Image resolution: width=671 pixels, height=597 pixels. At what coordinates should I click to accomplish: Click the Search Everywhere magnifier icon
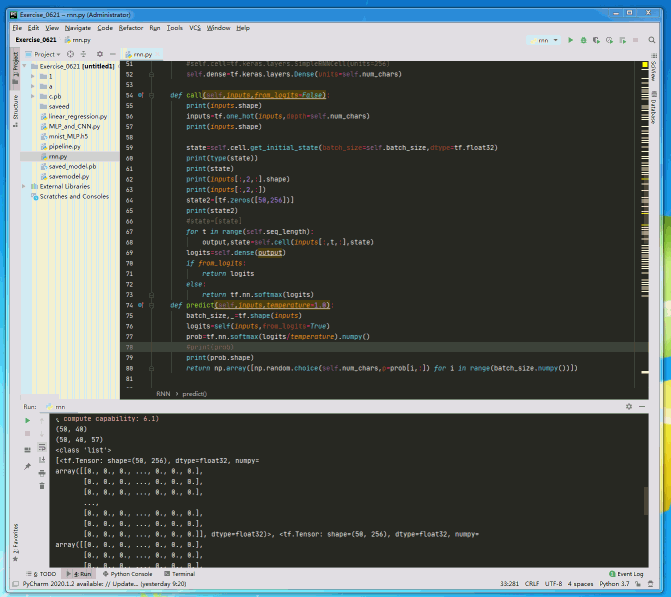651,40
